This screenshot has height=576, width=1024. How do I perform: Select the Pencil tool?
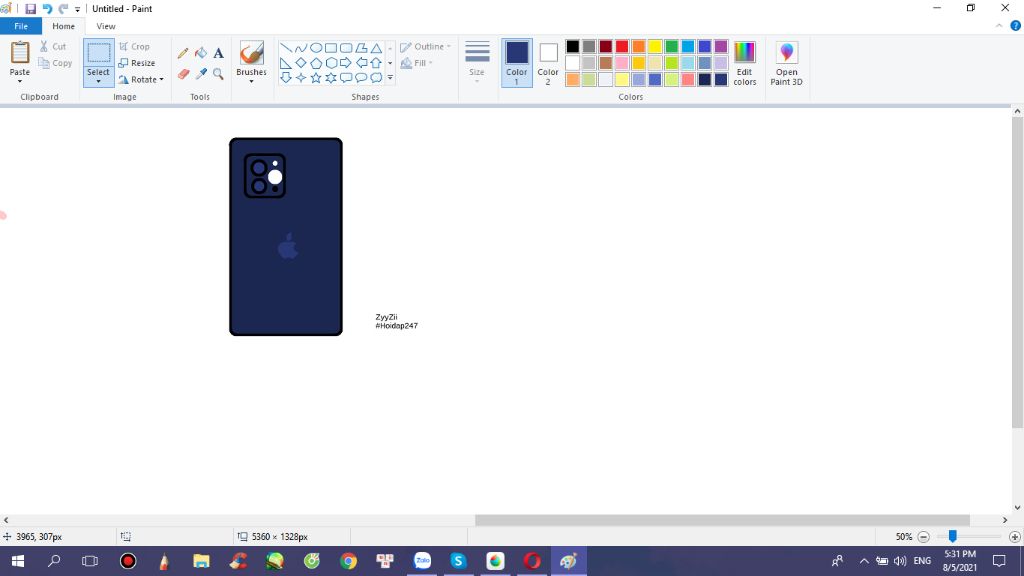click(183, 53)
